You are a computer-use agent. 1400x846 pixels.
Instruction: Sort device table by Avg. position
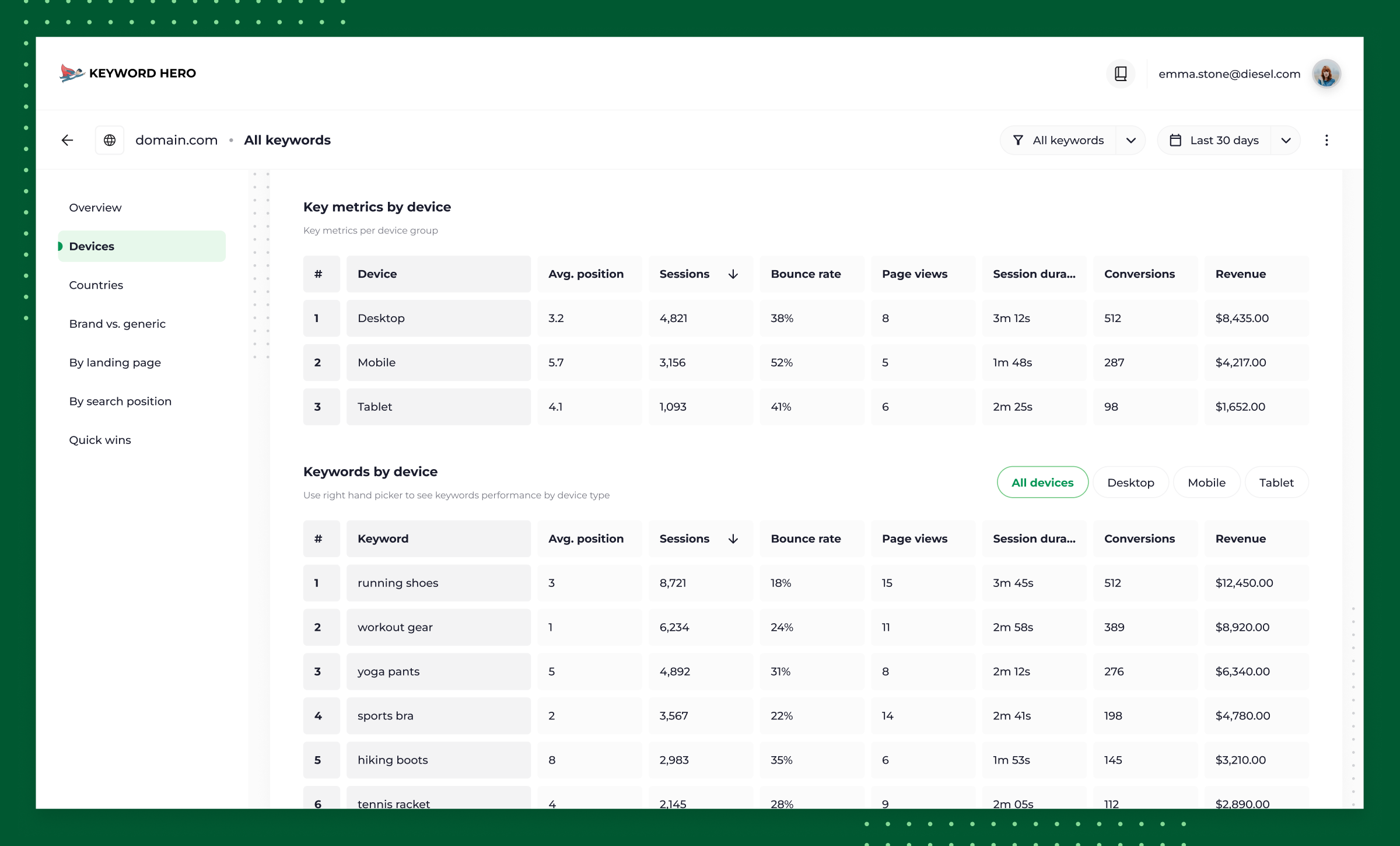[590, 274]
